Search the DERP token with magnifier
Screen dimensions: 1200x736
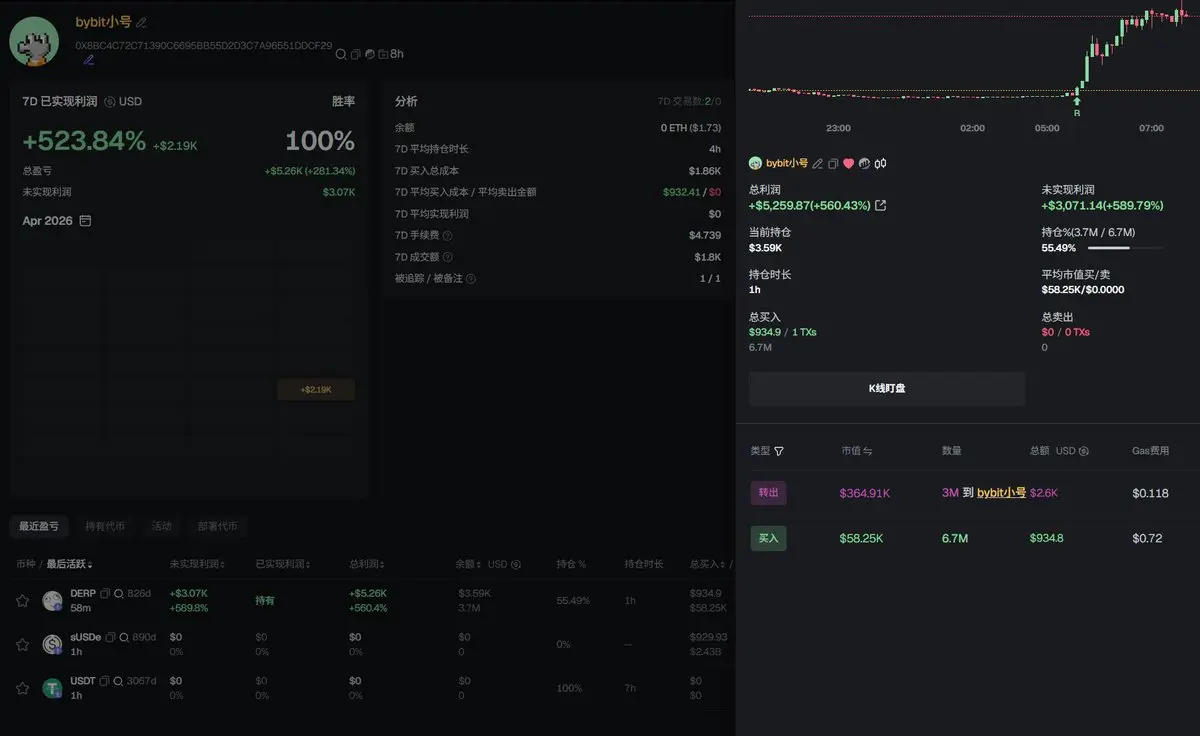(x=119, y=594)
